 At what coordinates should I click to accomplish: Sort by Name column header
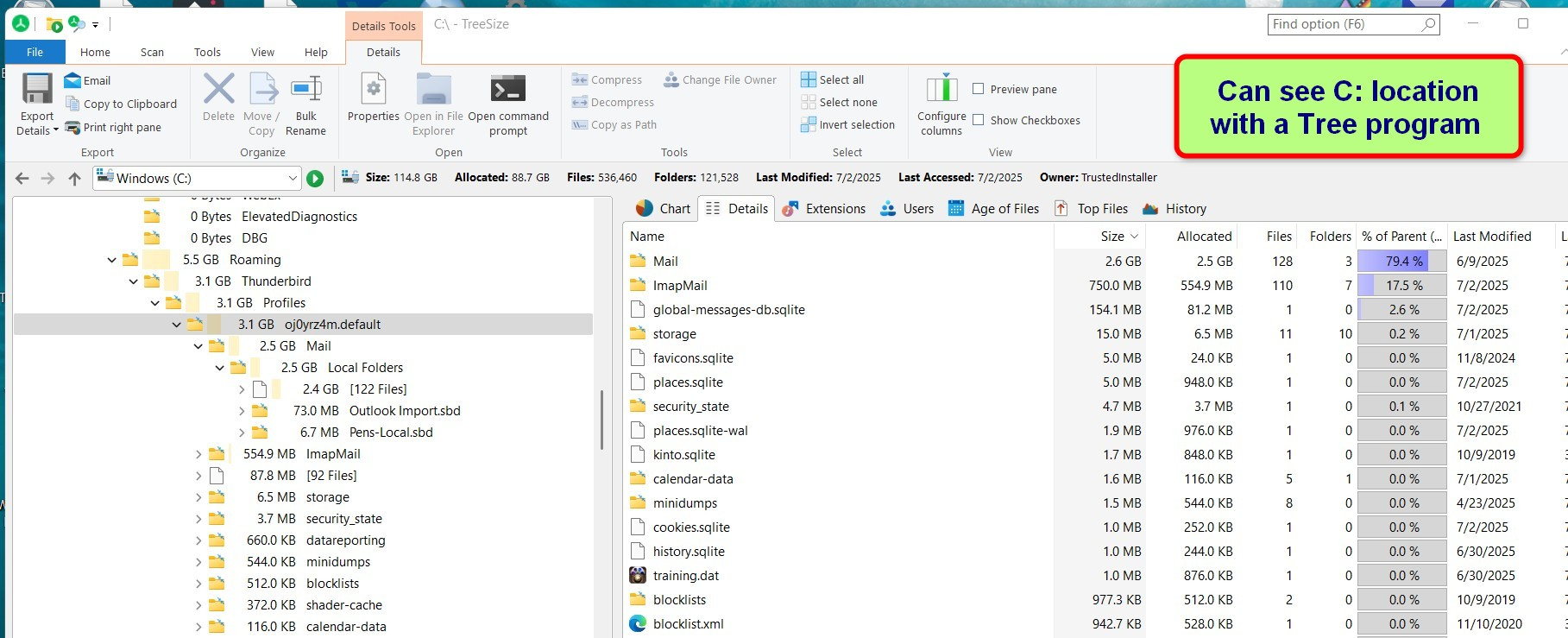838,236
